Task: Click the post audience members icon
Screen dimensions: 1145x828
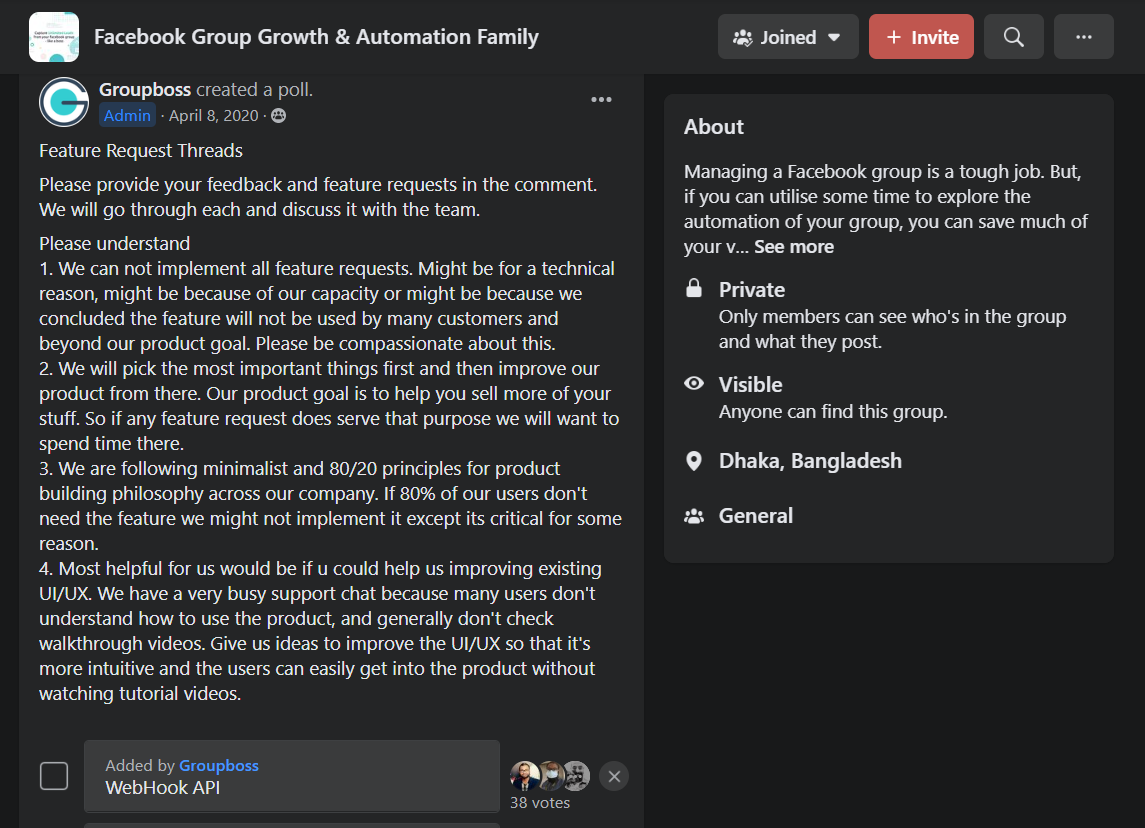Action: point(278,115)
